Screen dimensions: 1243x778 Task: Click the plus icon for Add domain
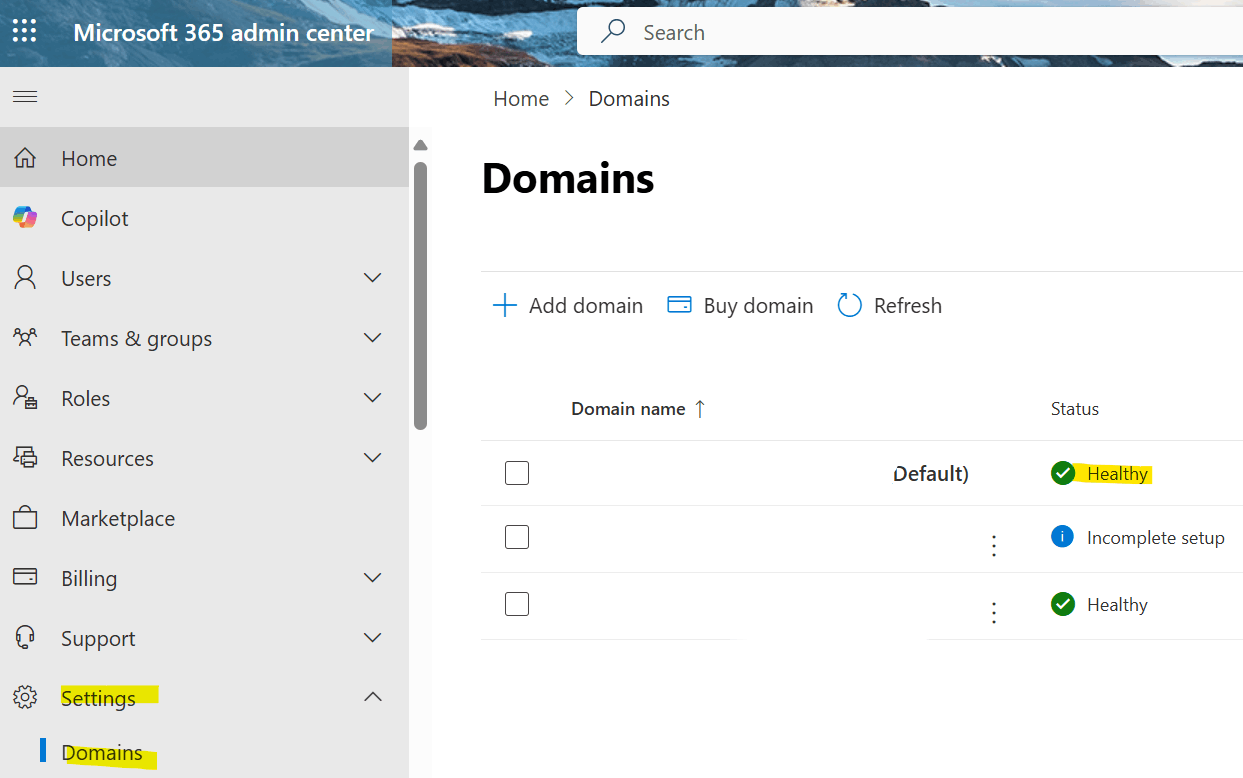[505, 305]
